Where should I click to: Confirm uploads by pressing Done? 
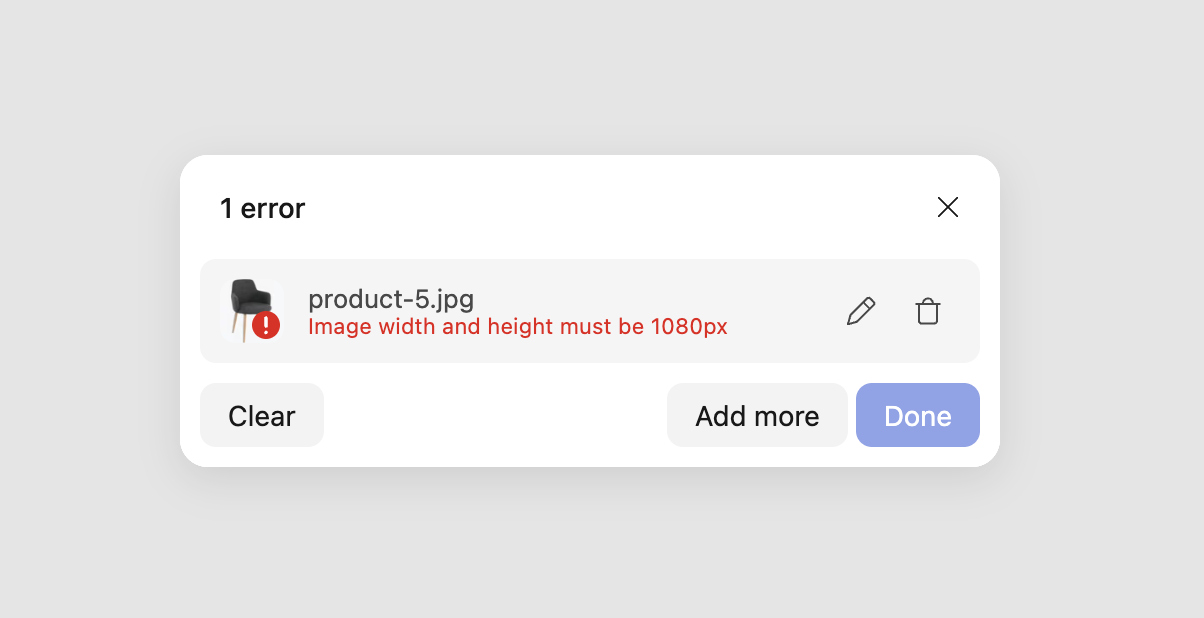pyautogui.click(x=918, y=415)
